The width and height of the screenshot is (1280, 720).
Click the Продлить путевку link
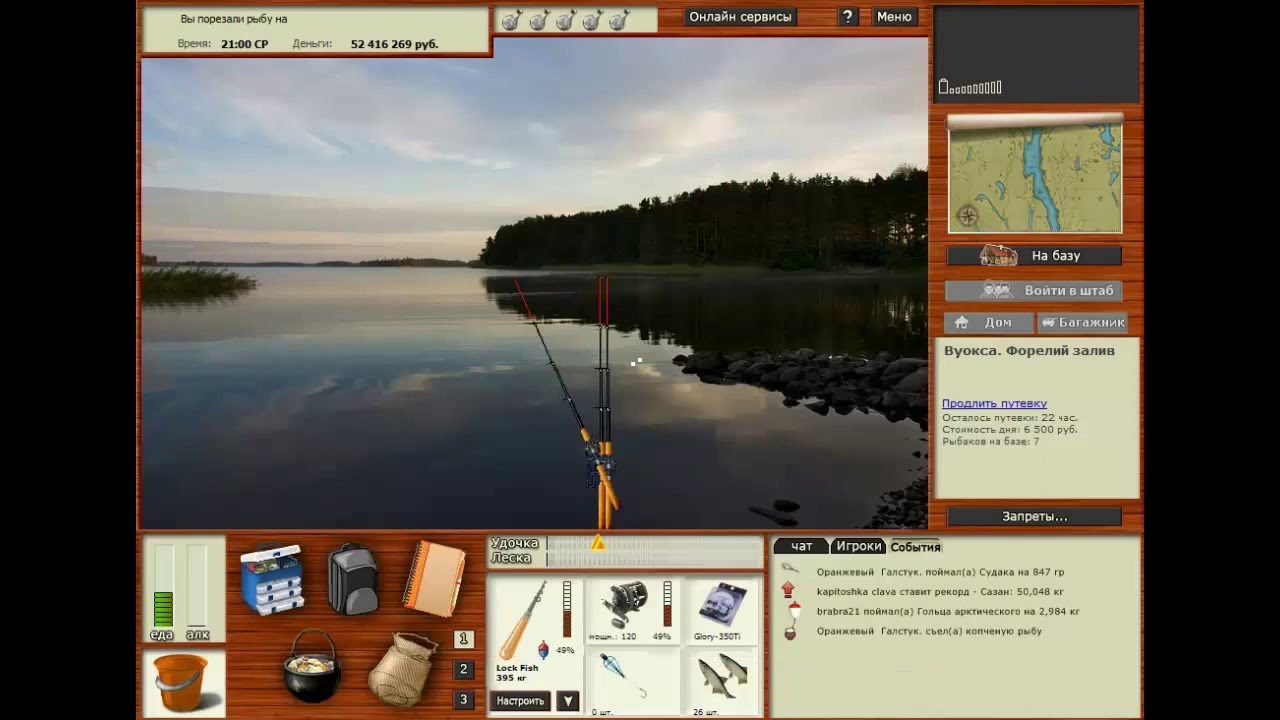point(994,404)
